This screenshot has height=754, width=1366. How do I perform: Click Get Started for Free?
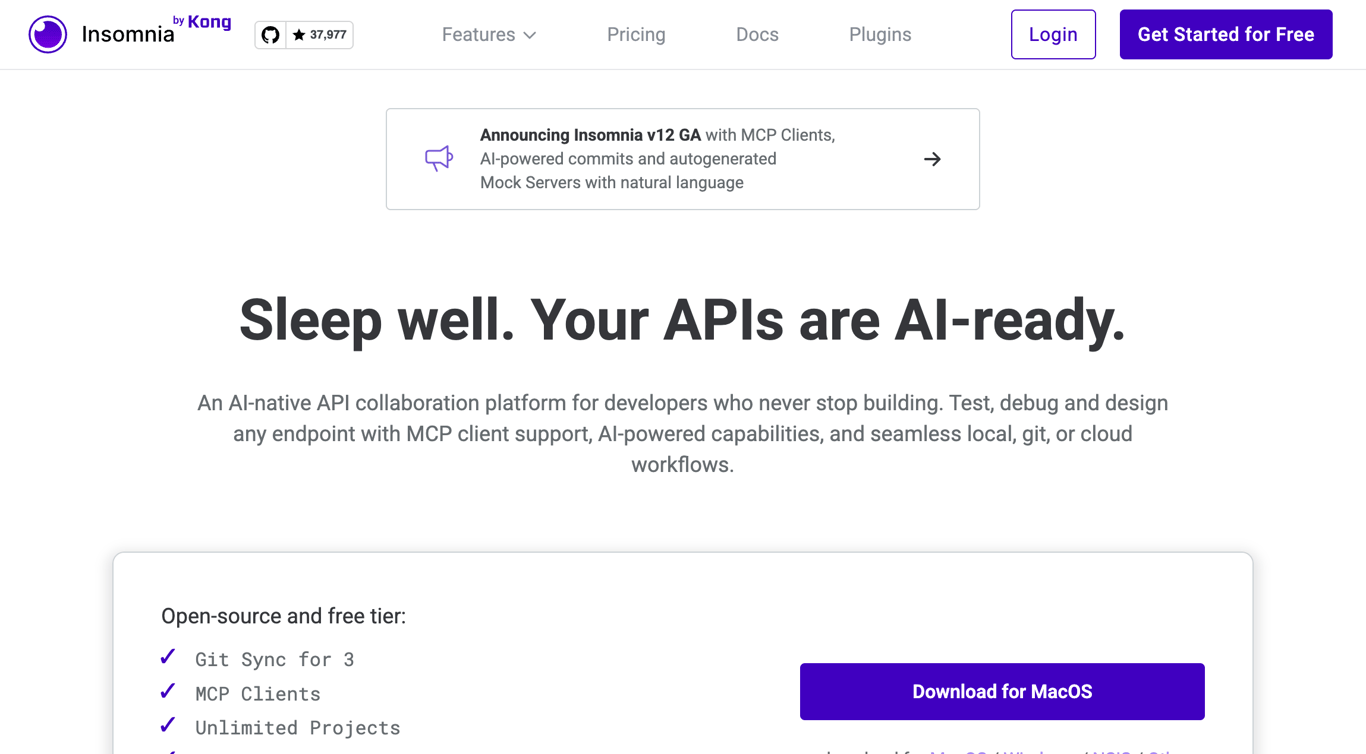tap(1225, 33)
